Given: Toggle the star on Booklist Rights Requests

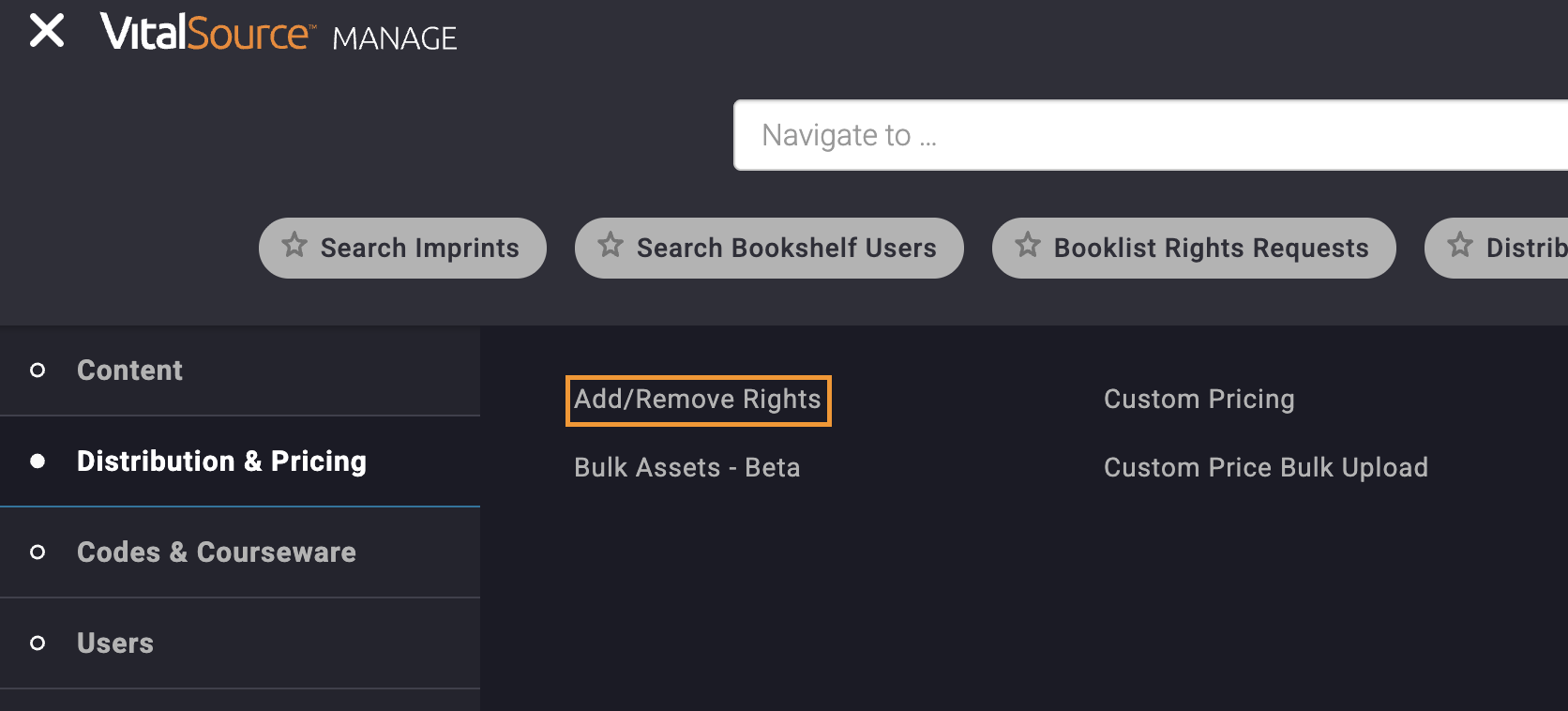Looking at the screenshot, I should point(1028,245).
